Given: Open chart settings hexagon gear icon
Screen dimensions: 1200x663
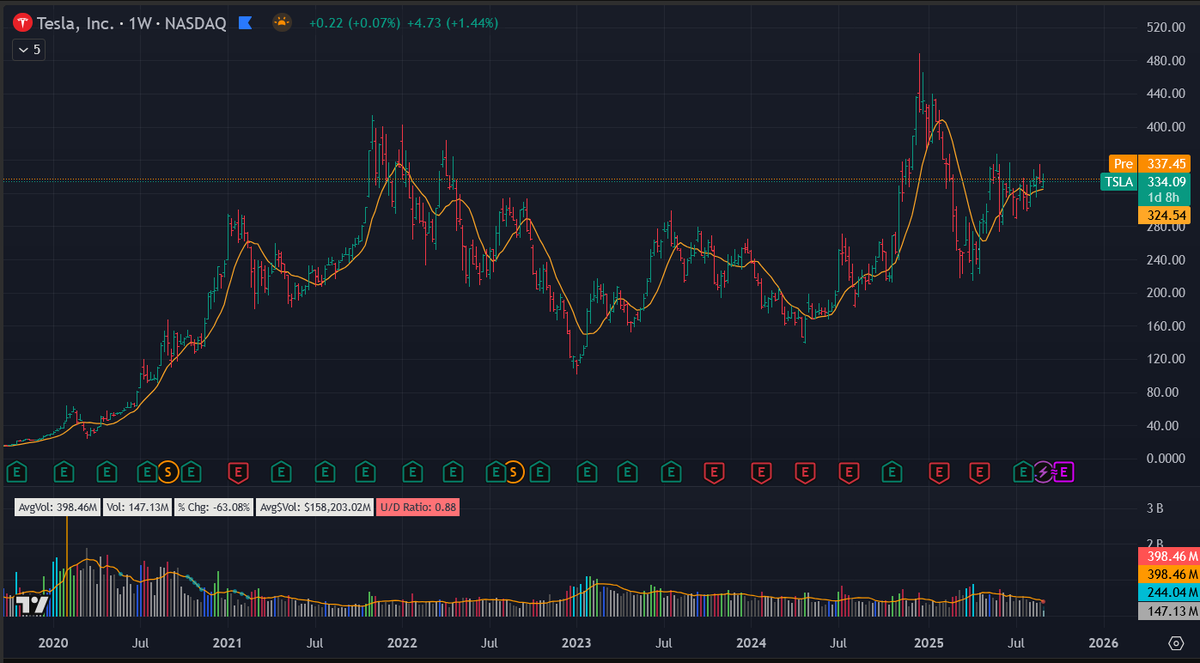Looking at the screenshot, I should pyautogui.click(x=1174, y=642).
